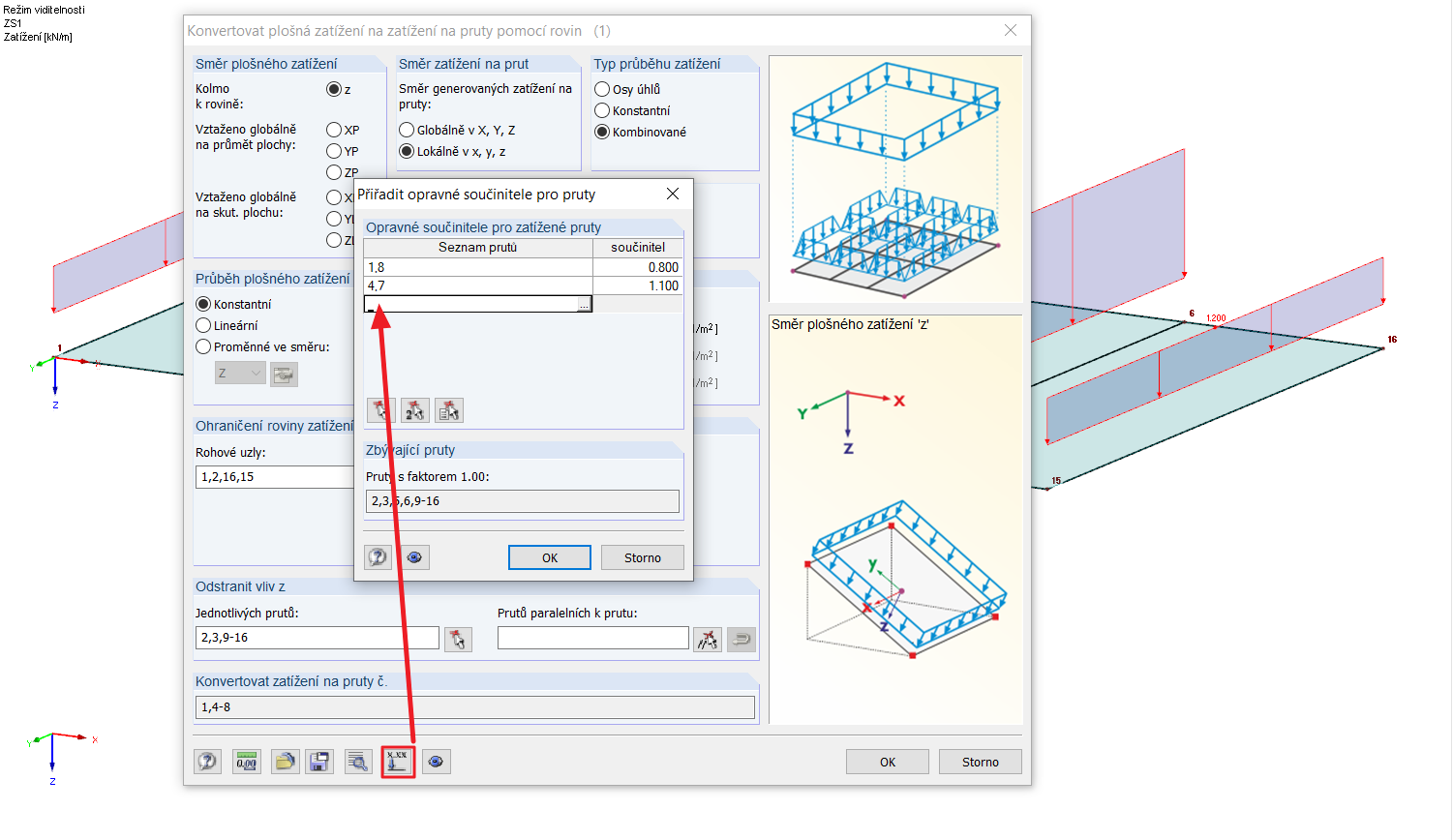Open help in the correction factors dialog

pyautogui.click(x=378, y=557)
